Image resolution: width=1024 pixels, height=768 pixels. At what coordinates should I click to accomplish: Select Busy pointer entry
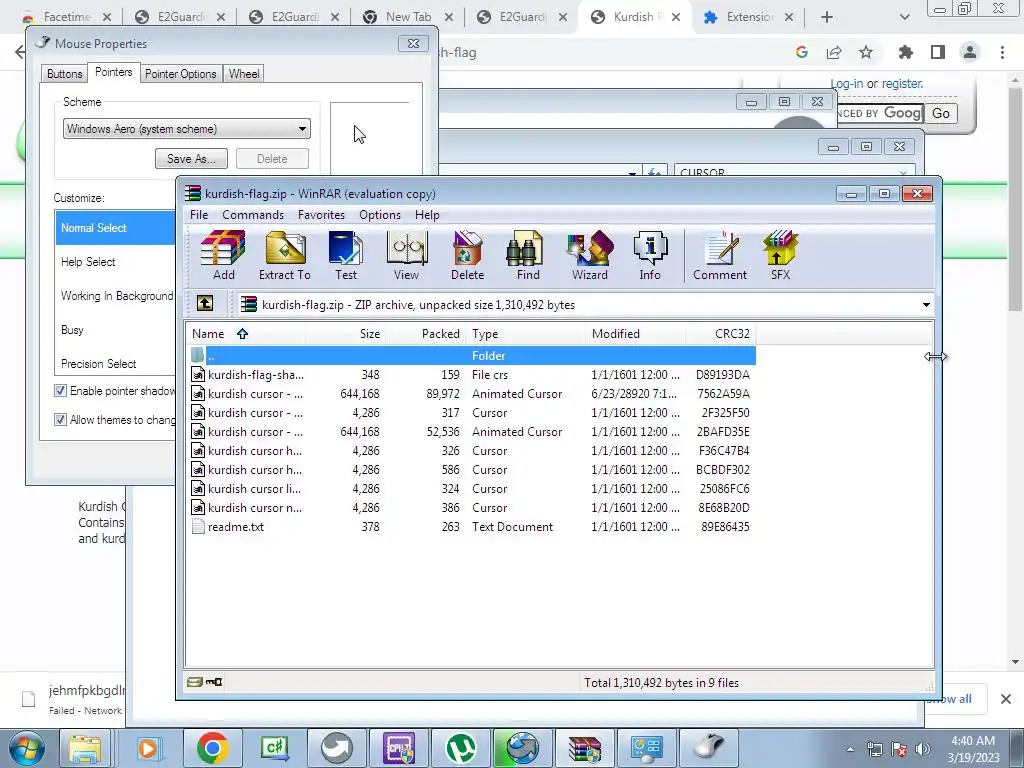[x=115, y=330]
